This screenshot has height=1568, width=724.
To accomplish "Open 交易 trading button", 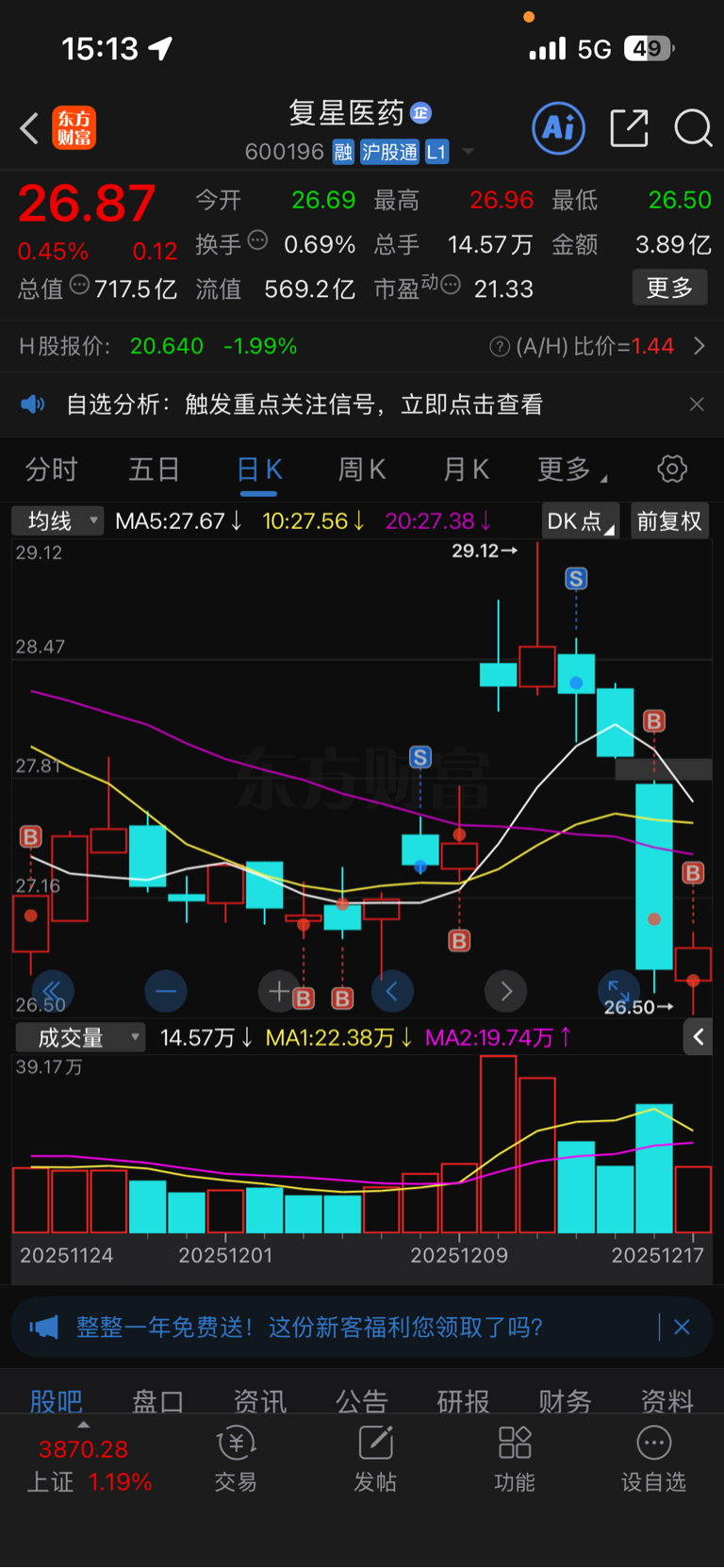I will [236, 1460].
